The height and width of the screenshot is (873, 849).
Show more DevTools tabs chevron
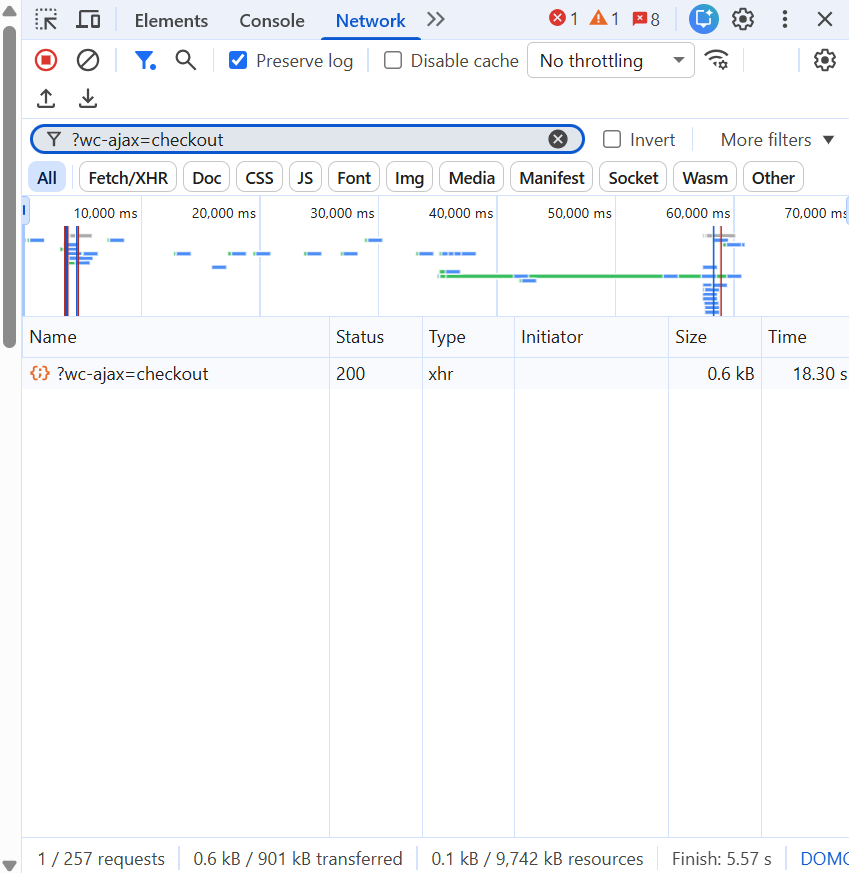[435, 20]
